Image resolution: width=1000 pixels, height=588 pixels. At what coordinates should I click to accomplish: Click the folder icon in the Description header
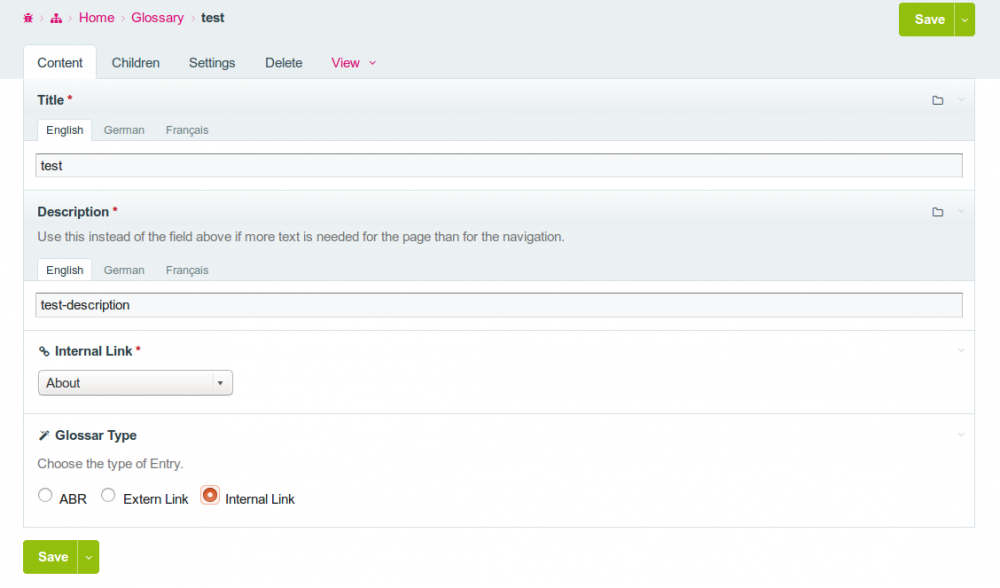tap(937, 212)
